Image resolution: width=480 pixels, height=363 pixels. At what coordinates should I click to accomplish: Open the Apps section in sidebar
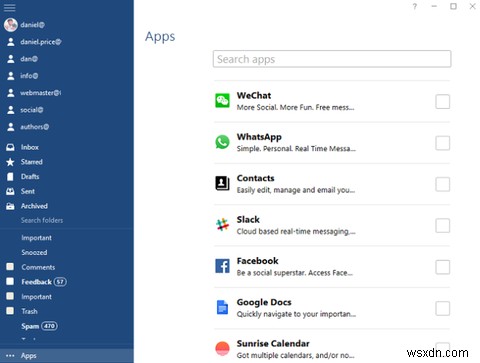pyautogui.click(x=67, y=356)
